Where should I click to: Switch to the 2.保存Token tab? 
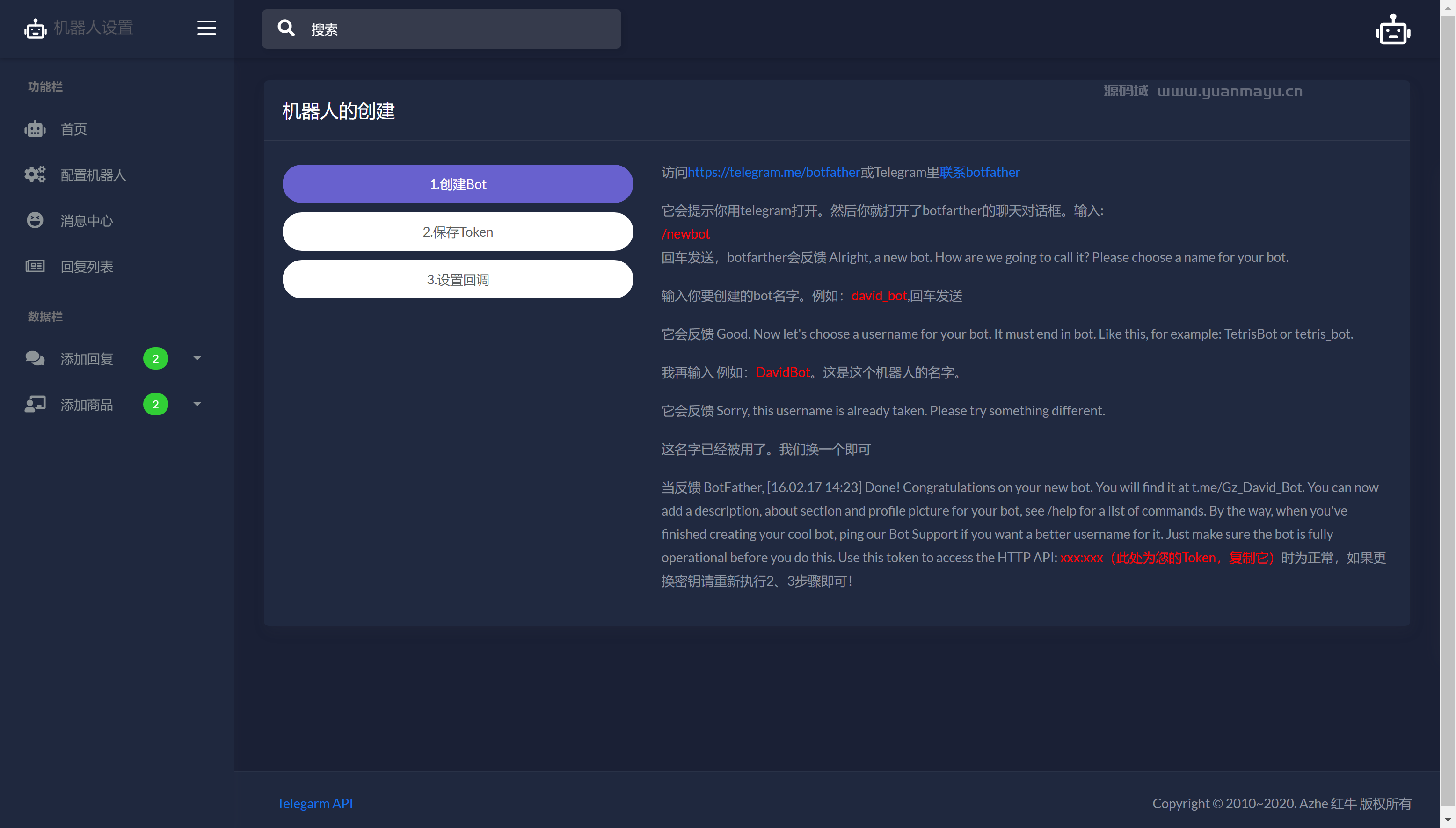coord(457,232)
